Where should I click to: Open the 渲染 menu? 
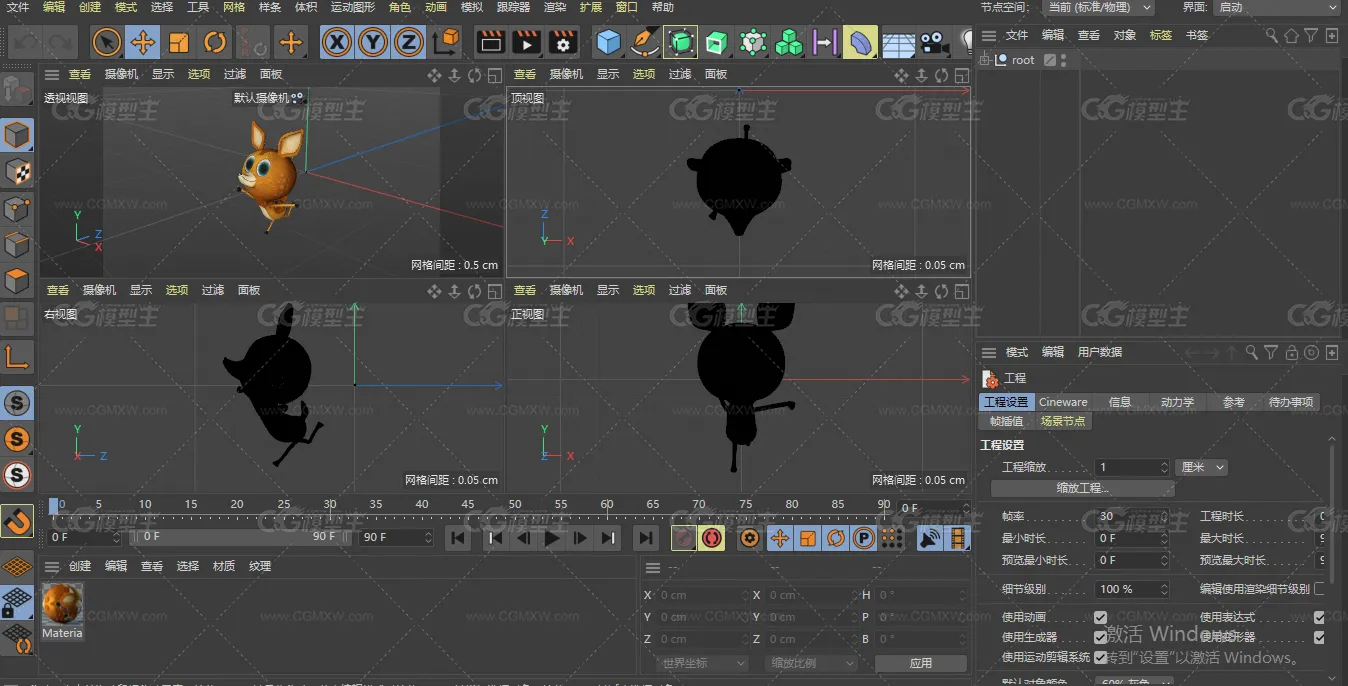555,7
